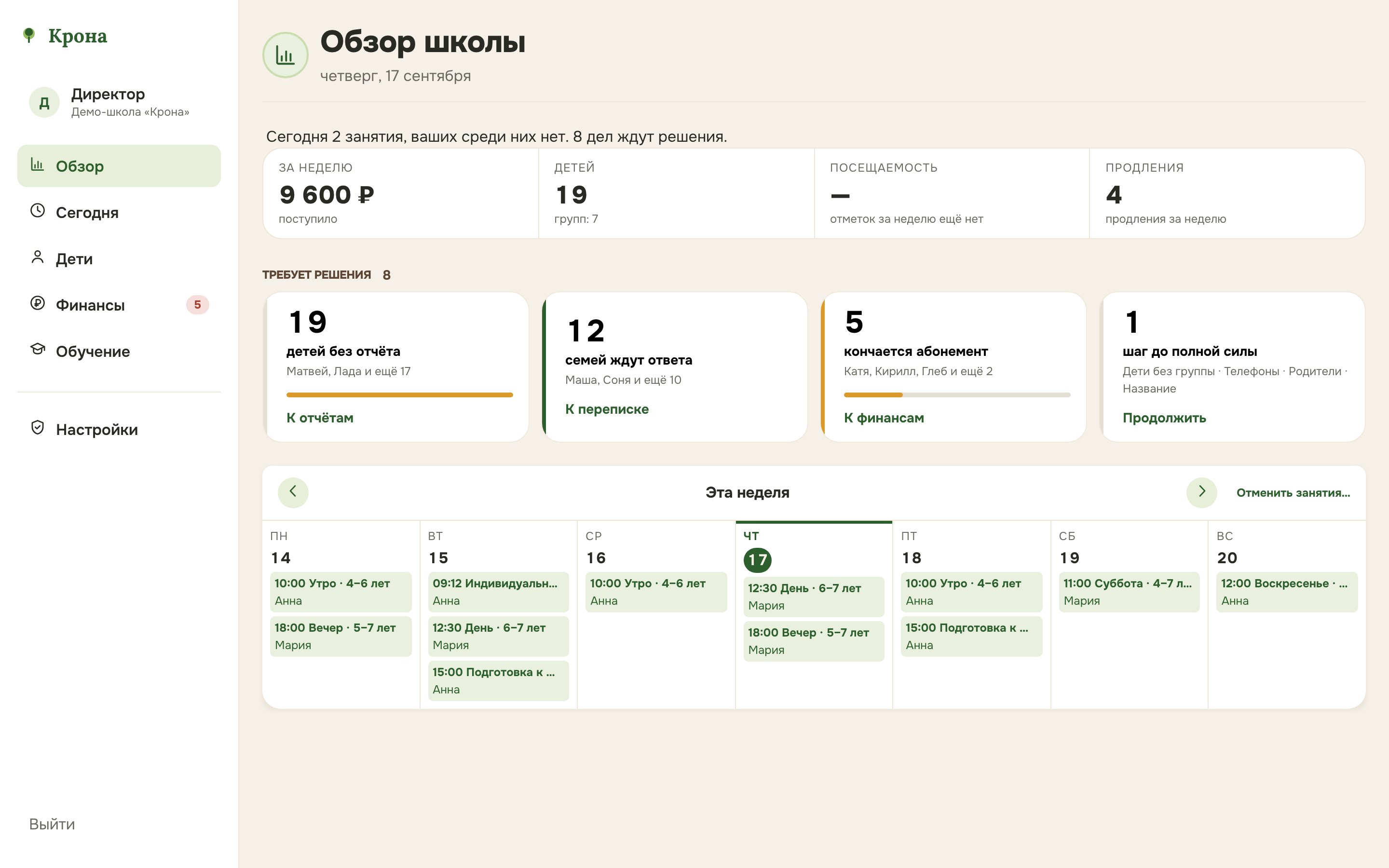The image size is (1389, 868).
Task: Open the Дети section
Action: (x=119, y=259)
